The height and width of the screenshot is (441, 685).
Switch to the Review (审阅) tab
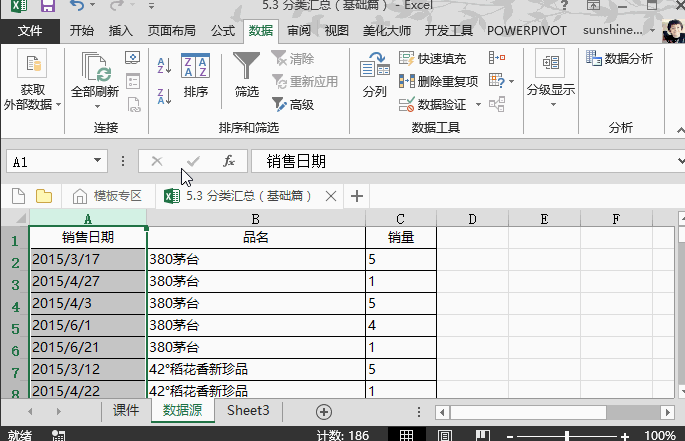[298, 31]
